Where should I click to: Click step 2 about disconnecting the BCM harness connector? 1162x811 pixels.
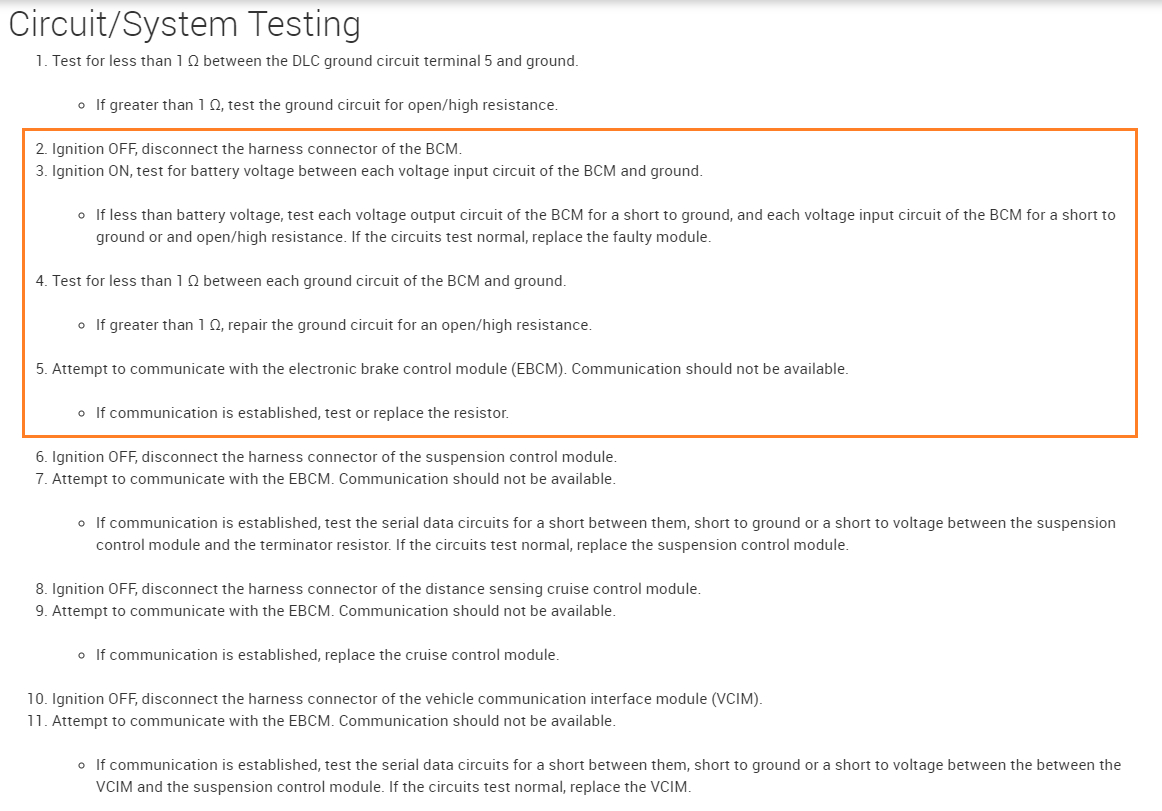[256, 149]
